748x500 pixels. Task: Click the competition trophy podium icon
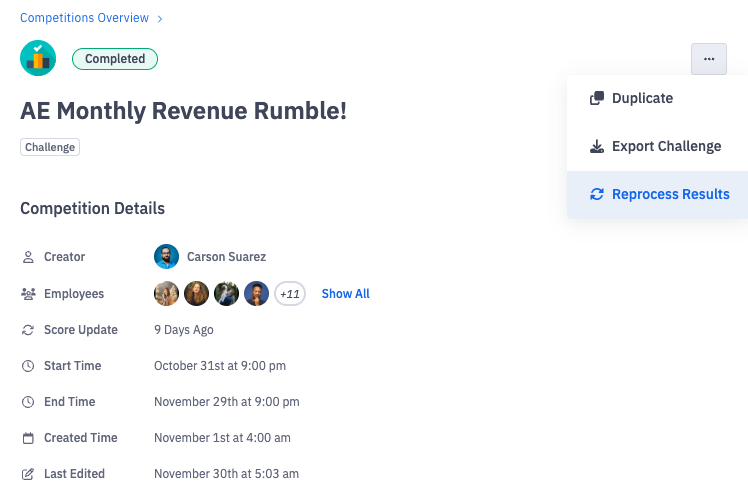point(38,58)
